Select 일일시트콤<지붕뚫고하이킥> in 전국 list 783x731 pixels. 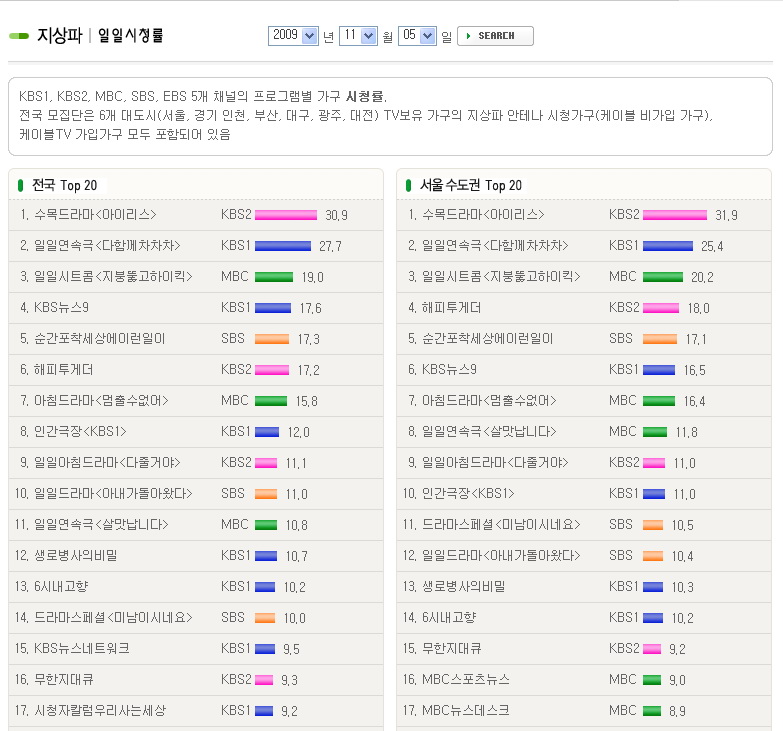(x=113, y=277)
